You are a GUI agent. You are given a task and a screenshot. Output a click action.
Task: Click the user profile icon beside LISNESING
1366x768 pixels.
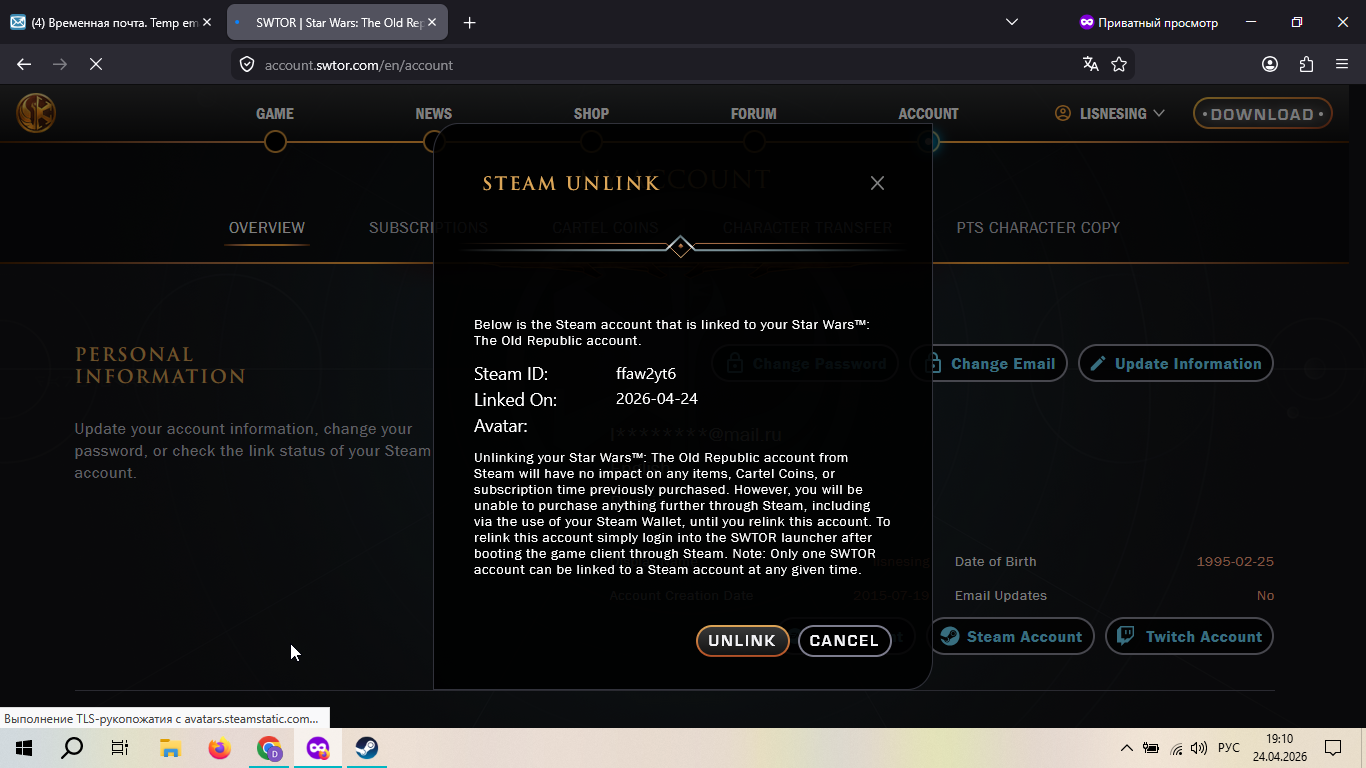tap(1063, 113)
